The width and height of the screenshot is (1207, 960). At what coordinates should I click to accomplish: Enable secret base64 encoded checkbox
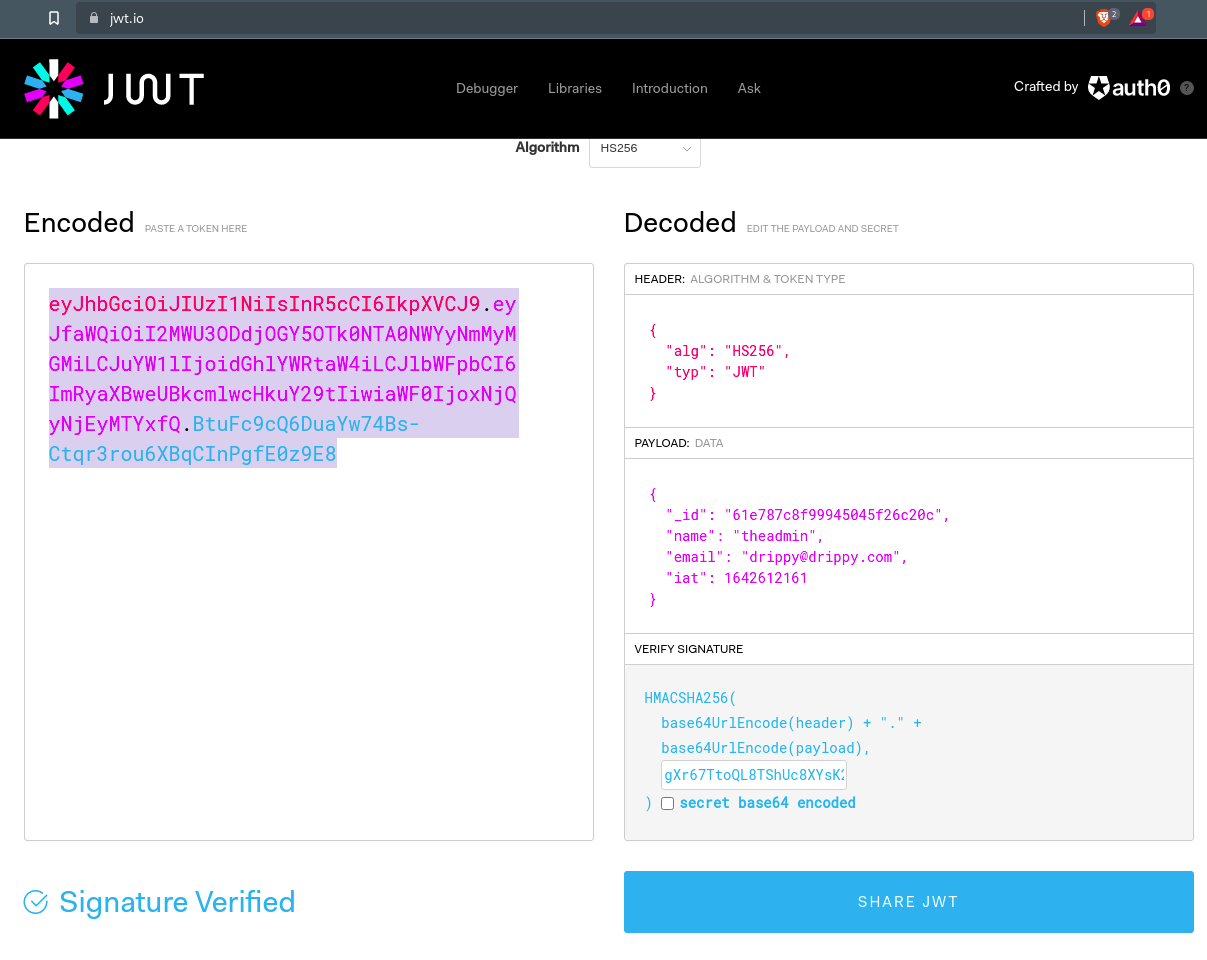click(668, 803)
